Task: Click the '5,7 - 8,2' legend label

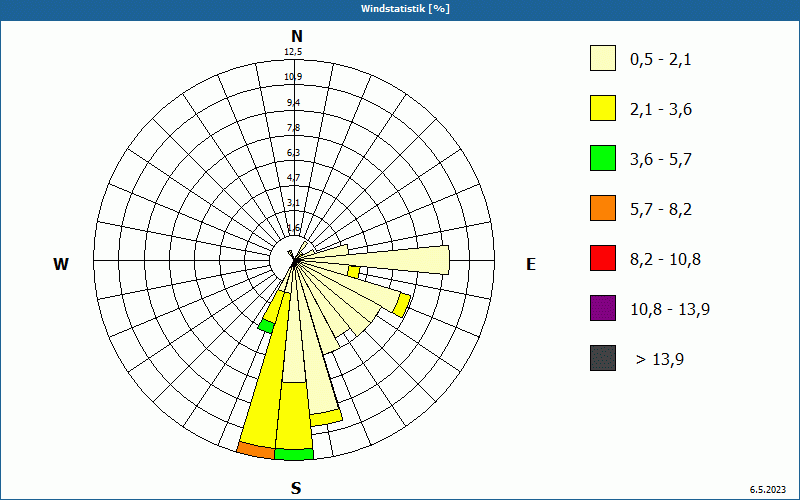Action: (661, 210)
